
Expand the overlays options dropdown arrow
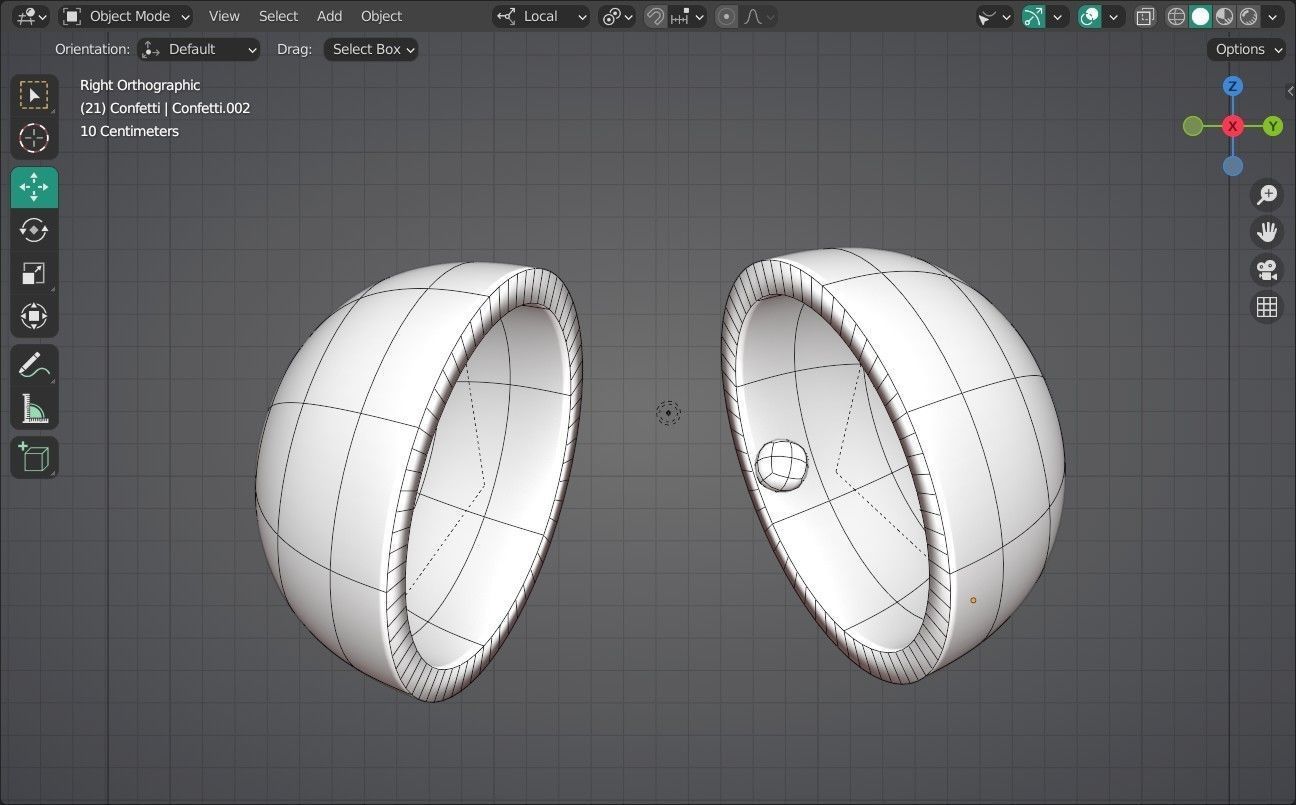click(x=1113, y=16)
